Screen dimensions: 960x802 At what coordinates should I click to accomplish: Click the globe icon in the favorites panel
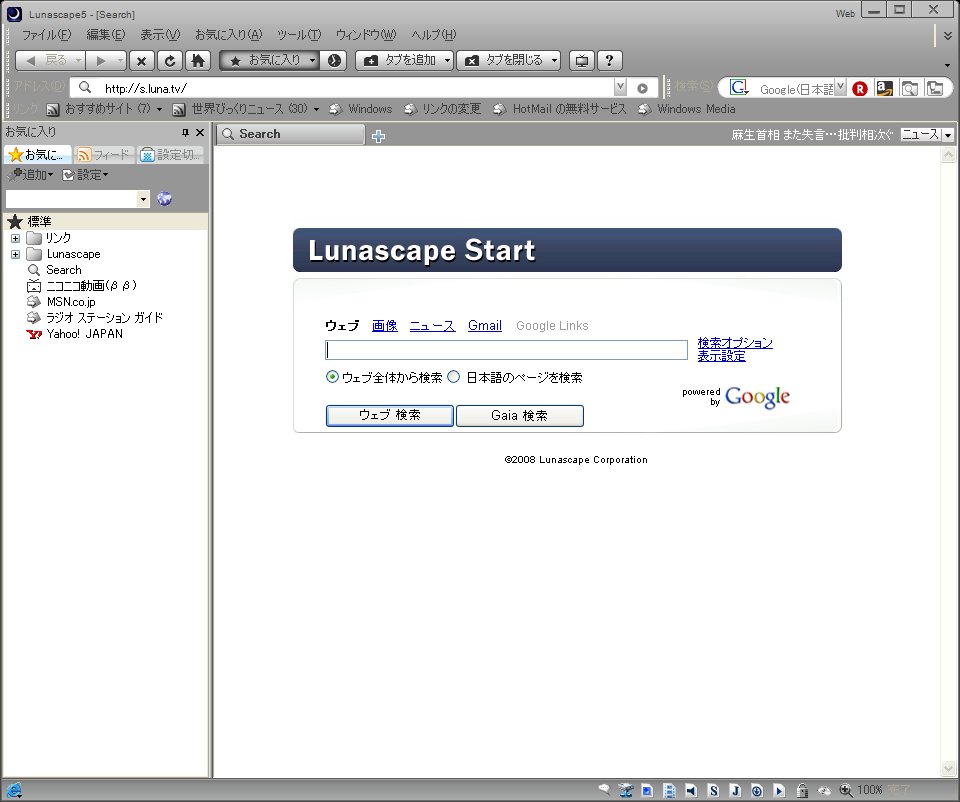[164, 198]
